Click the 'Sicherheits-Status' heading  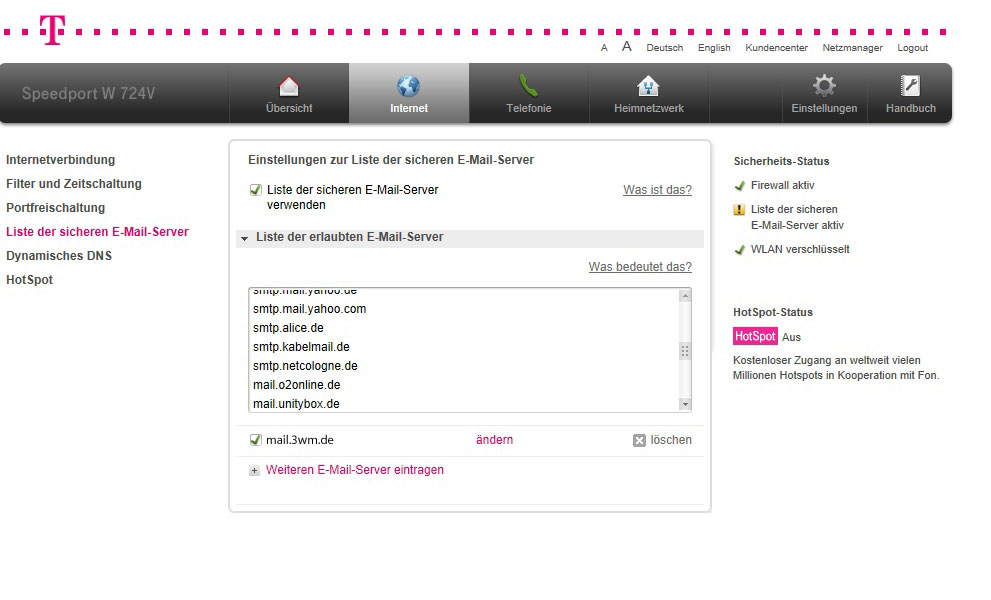781,161
